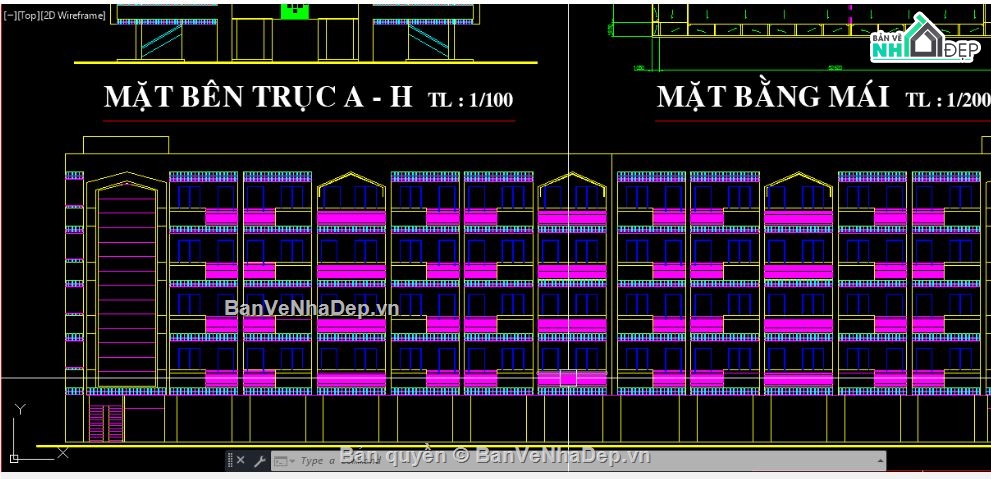Select the tall arched entrance tower on left

[126, 282]
